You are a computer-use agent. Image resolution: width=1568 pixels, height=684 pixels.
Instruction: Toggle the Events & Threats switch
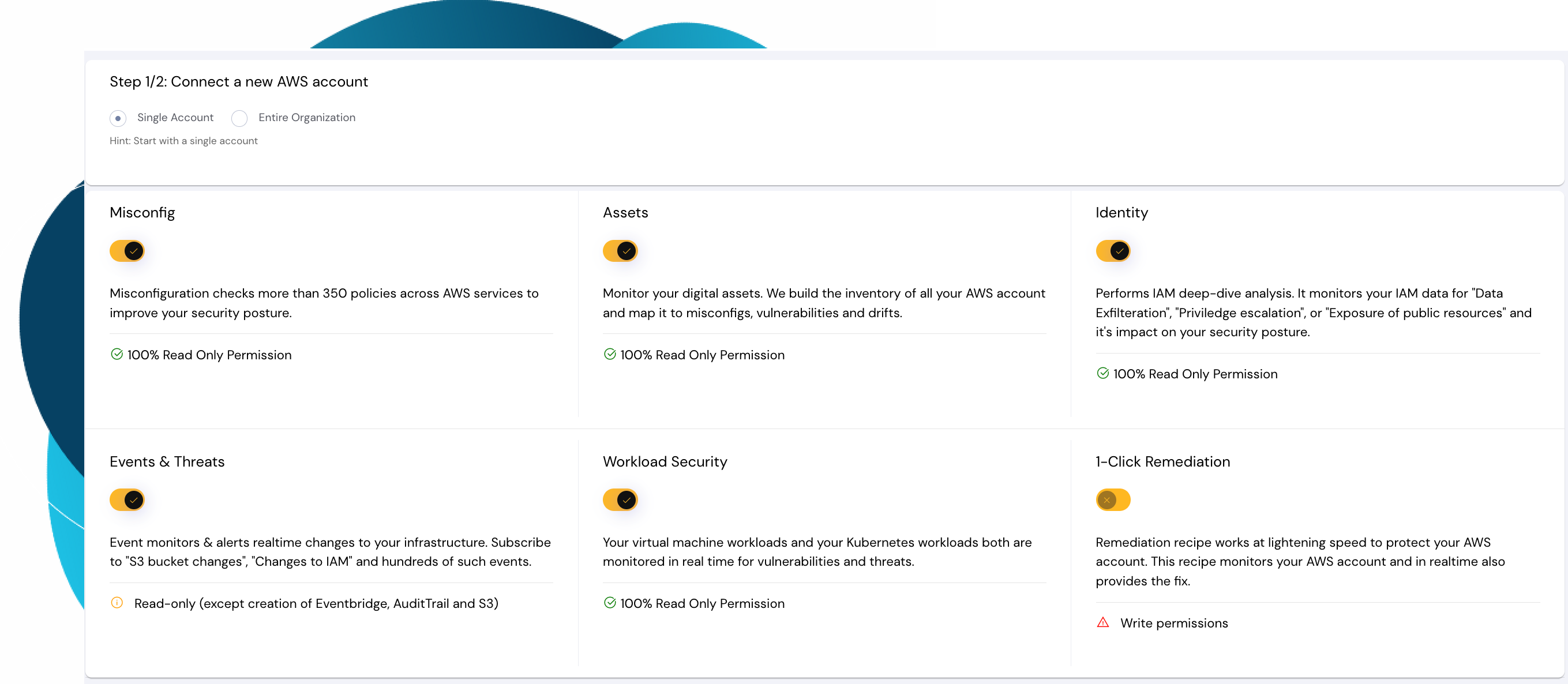(x=127, y=499)
